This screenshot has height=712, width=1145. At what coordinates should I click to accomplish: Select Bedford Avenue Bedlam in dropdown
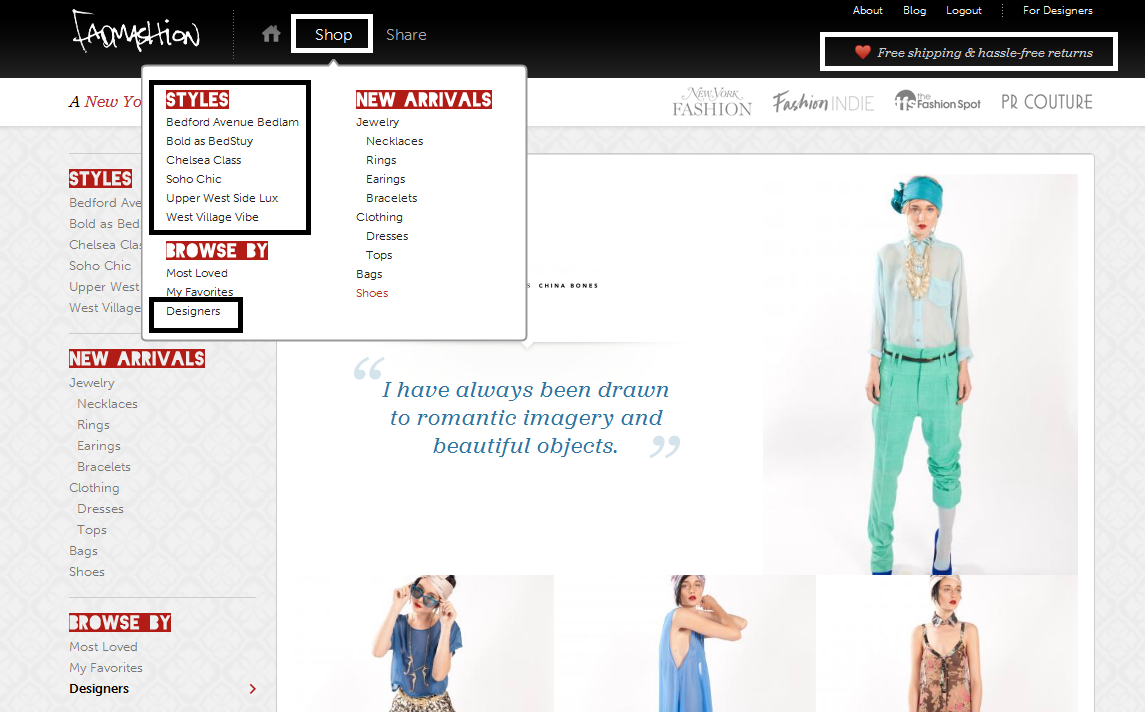point(232,122)
